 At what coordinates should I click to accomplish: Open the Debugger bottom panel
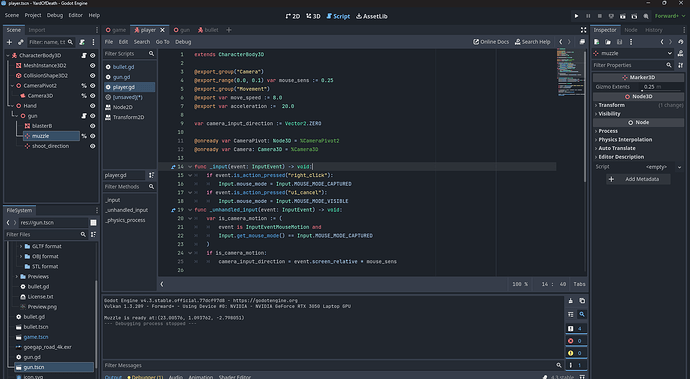coord(145,377)
